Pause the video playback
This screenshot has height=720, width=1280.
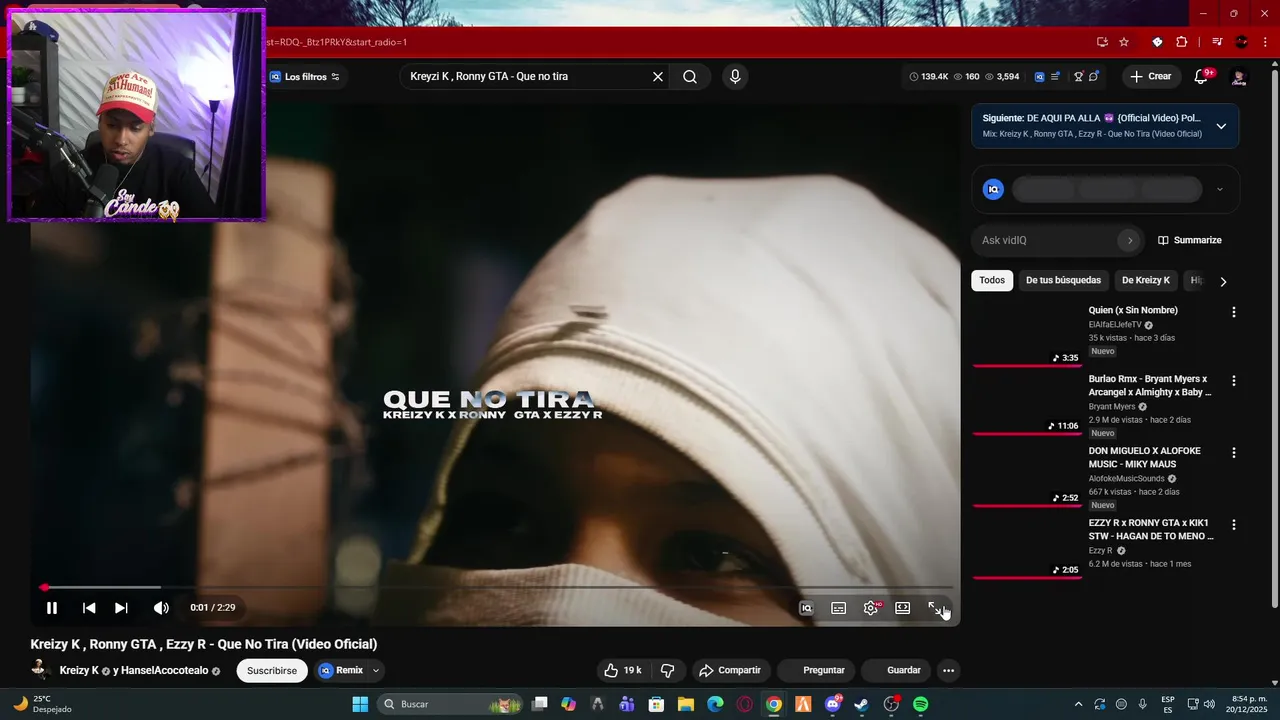point(52,608)
